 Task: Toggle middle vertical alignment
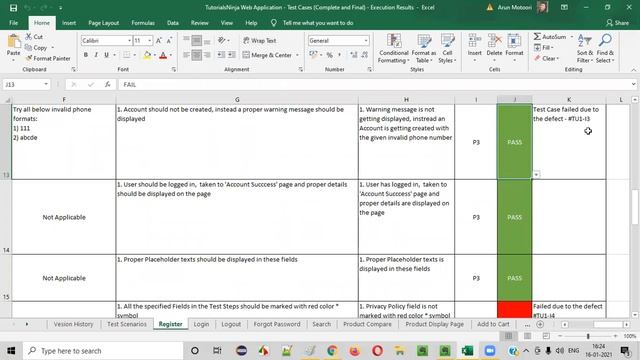point(197,40)
